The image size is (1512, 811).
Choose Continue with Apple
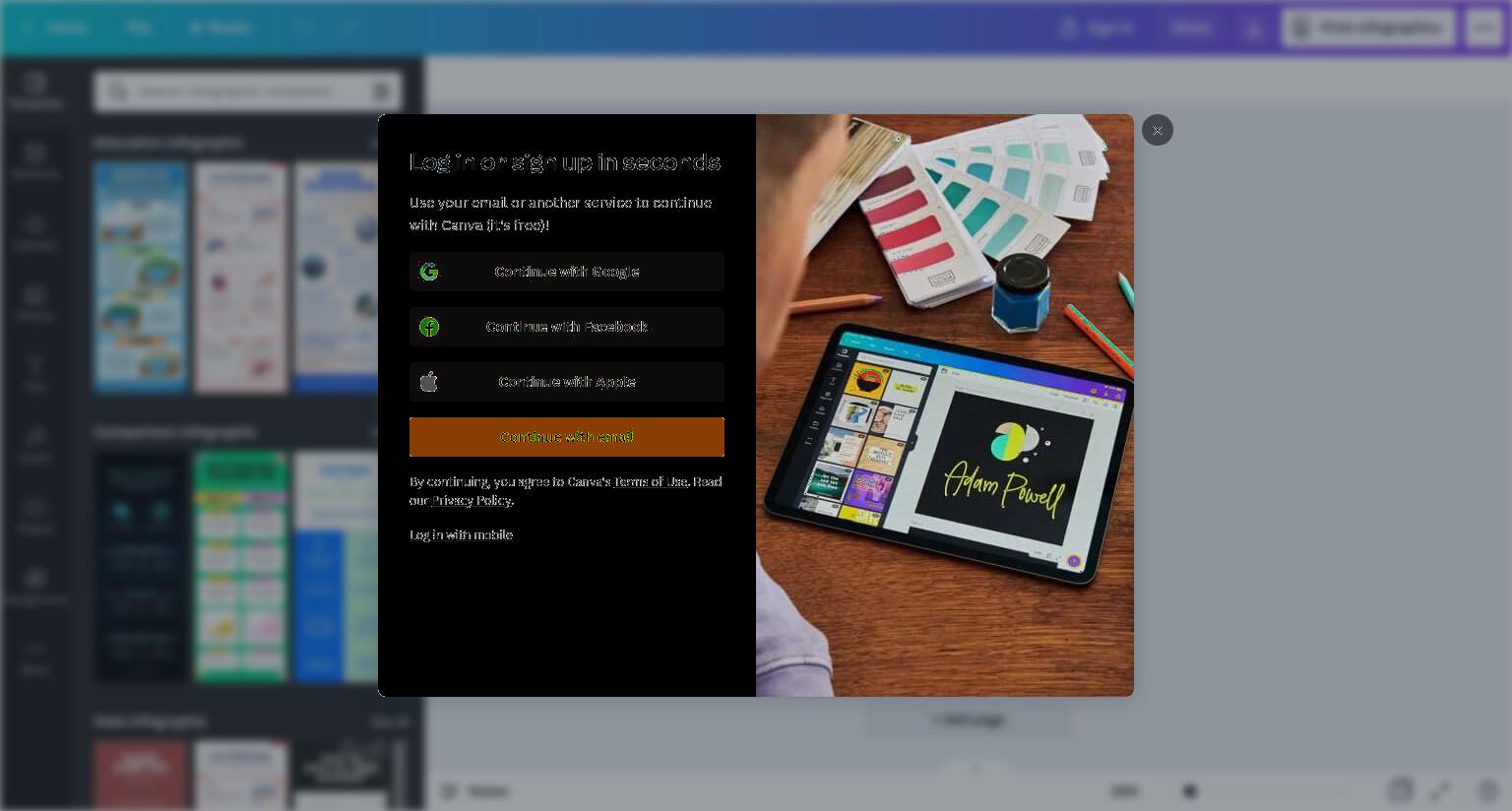567,382
